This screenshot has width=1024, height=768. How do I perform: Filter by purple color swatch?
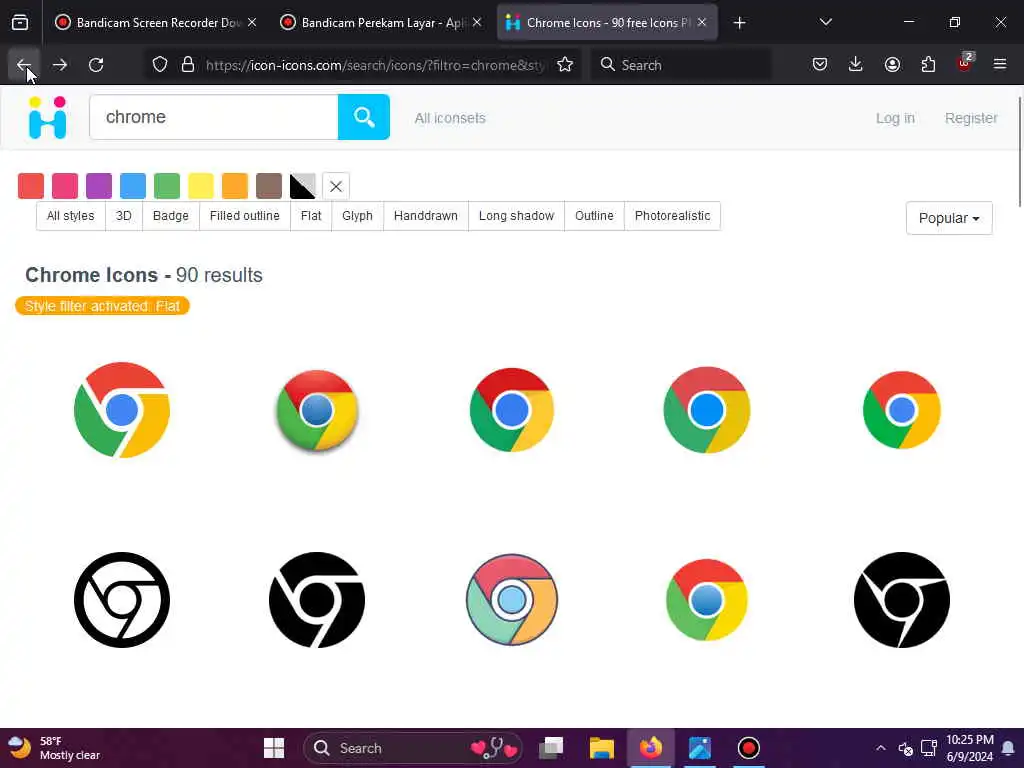[x=99, y=186]
